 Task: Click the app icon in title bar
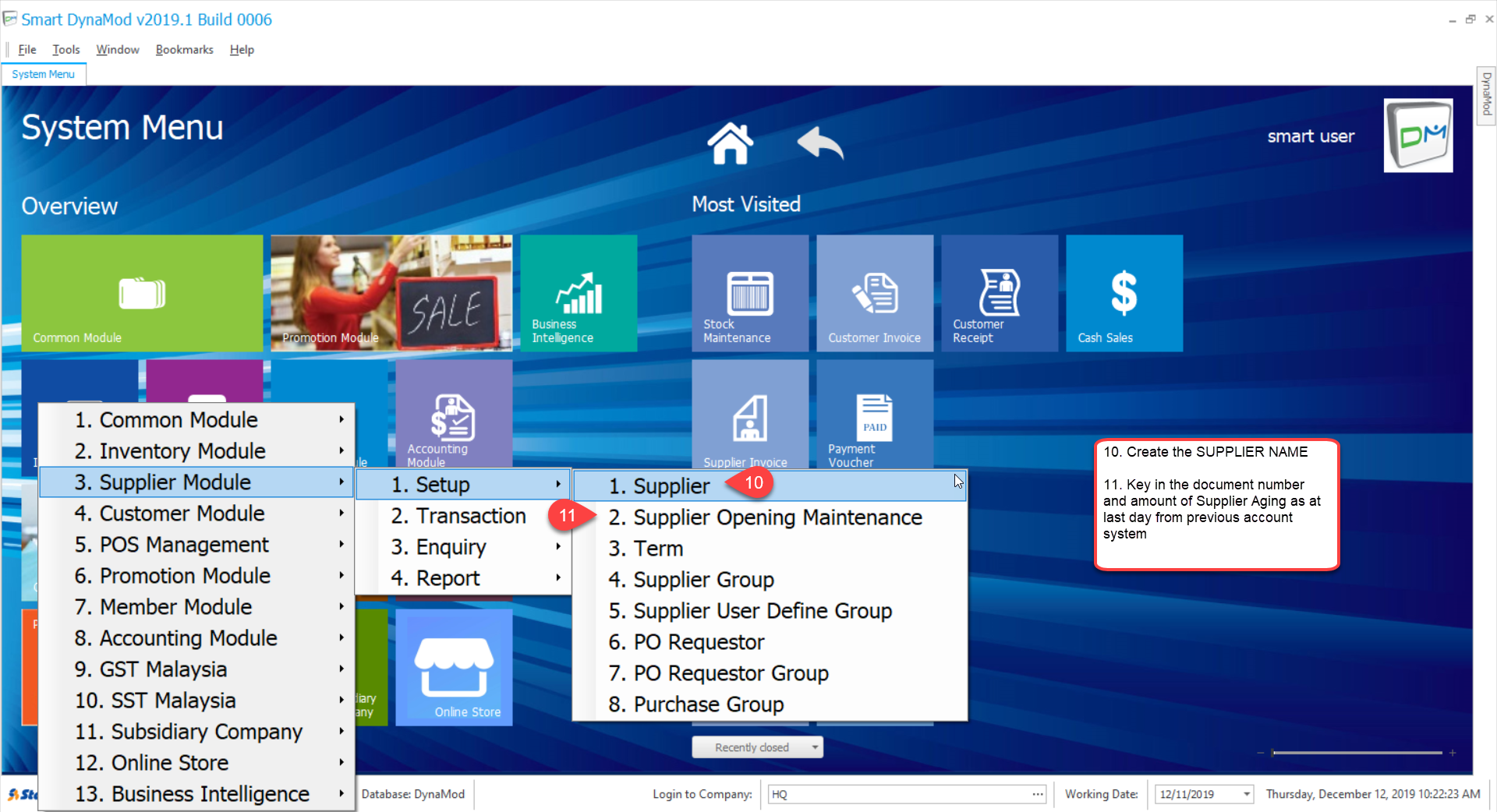(10, 19)
